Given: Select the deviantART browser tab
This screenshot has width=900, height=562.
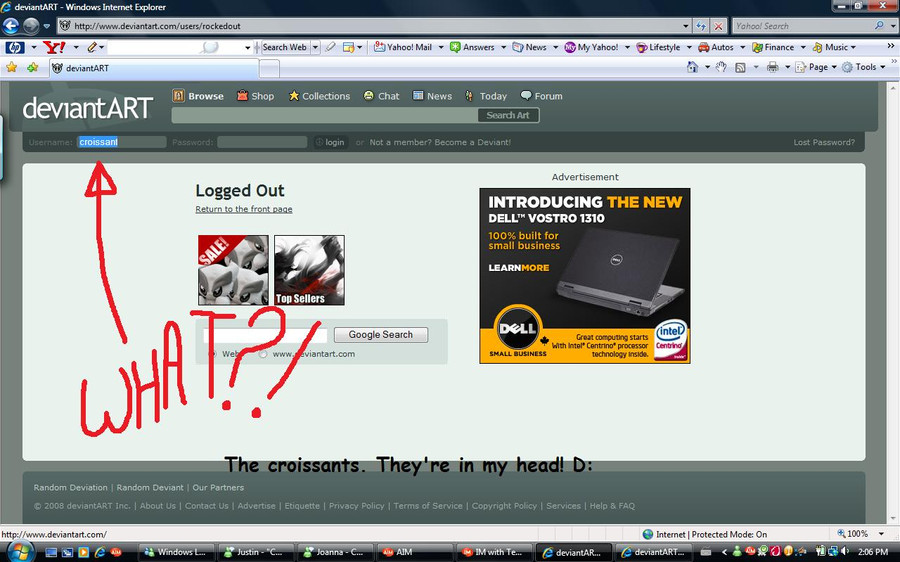Looking at the screenshot, I should pyautogui.click(x=154, y=68).
